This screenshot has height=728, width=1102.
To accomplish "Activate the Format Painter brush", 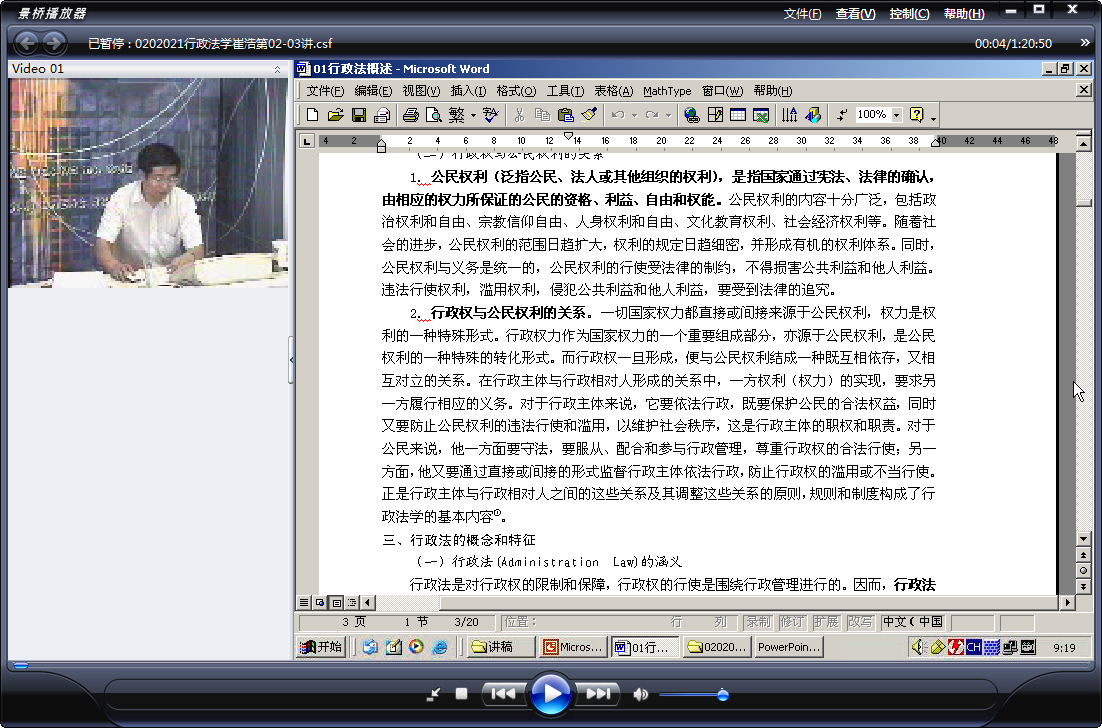I will coord(589,115).
